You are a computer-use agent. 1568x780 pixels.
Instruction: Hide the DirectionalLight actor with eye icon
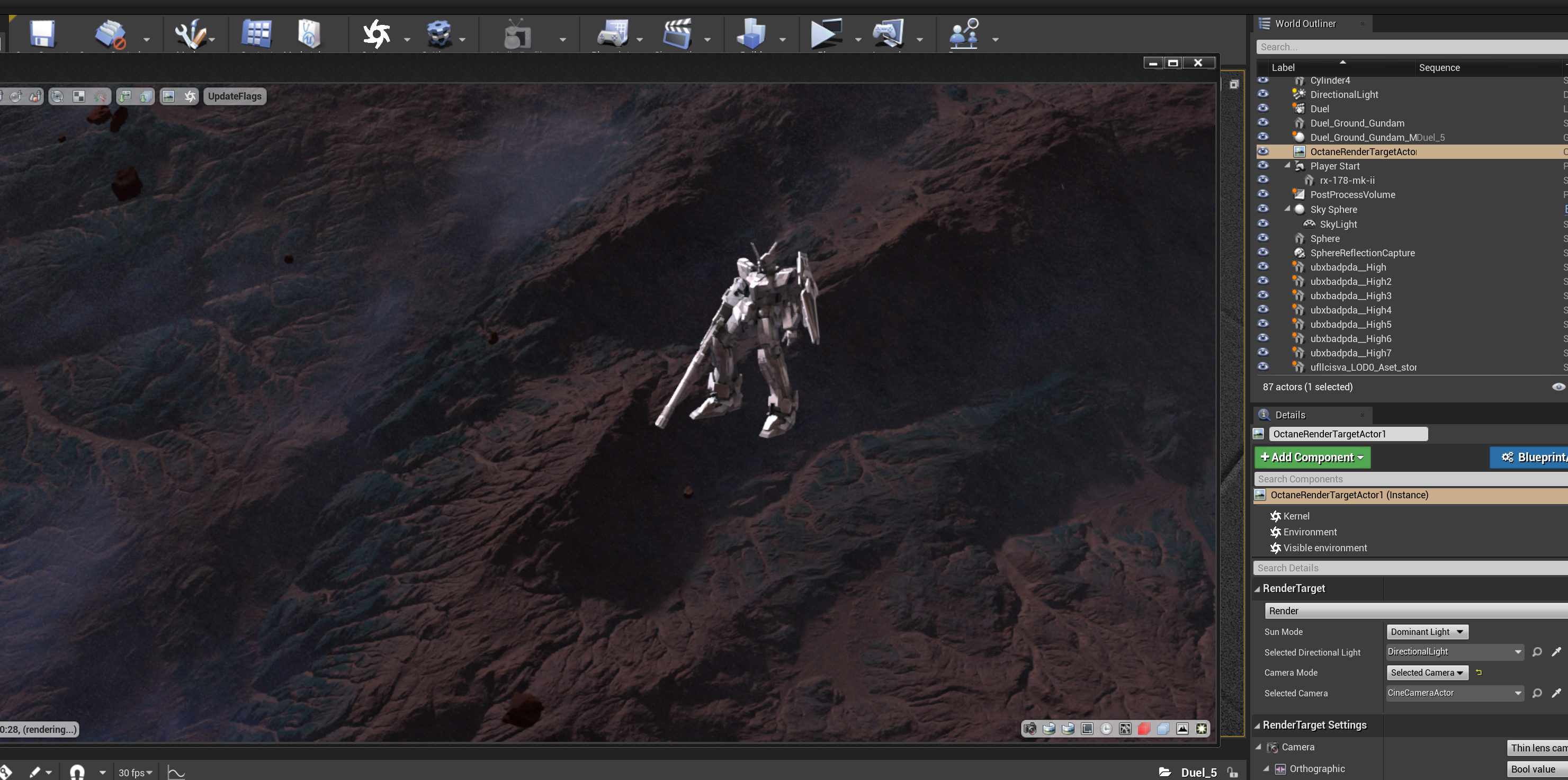click(x=1263, y=94)
